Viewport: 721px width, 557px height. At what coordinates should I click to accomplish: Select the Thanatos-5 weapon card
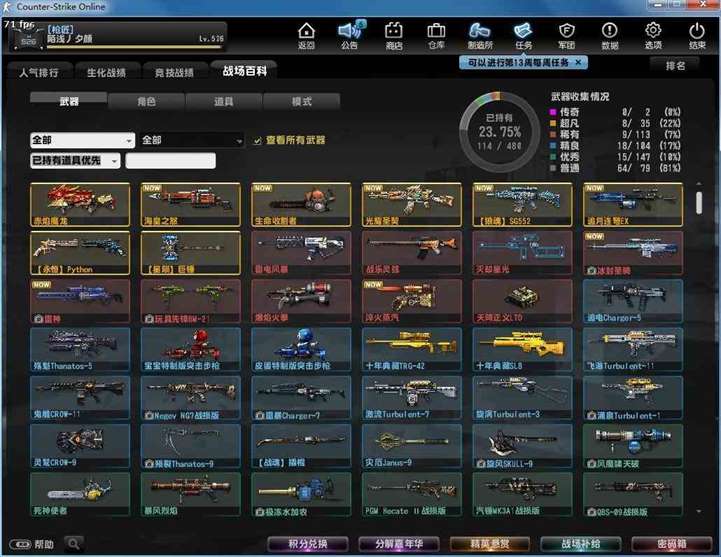[80, 350]
